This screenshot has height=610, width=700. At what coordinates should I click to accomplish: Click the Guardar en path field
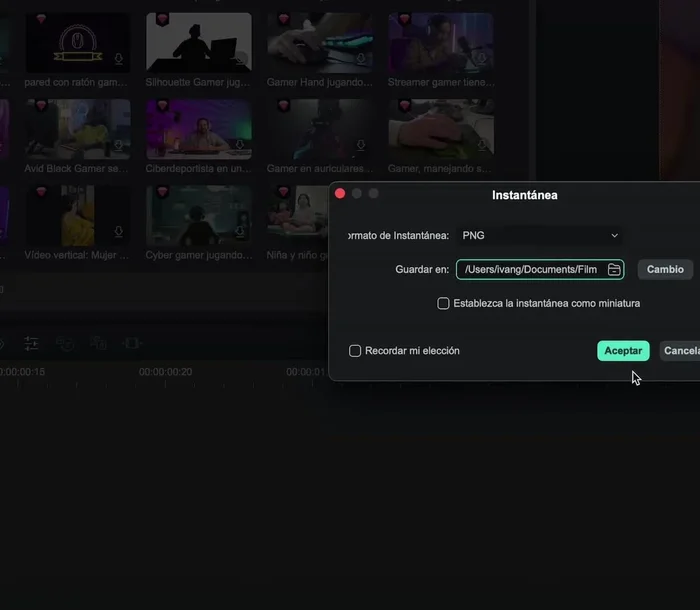click(x=540, y=269)
